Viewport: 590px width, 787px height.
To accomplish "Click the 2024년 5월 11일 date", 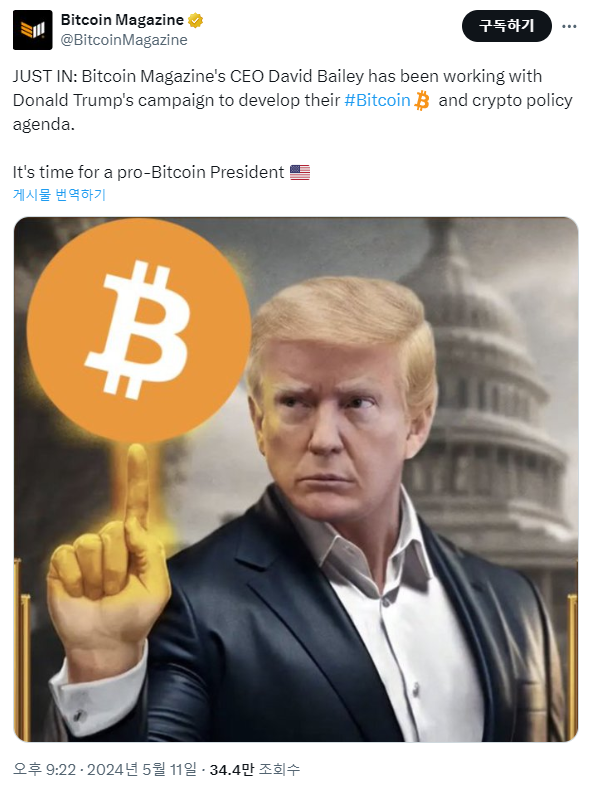I will [142, 769].
